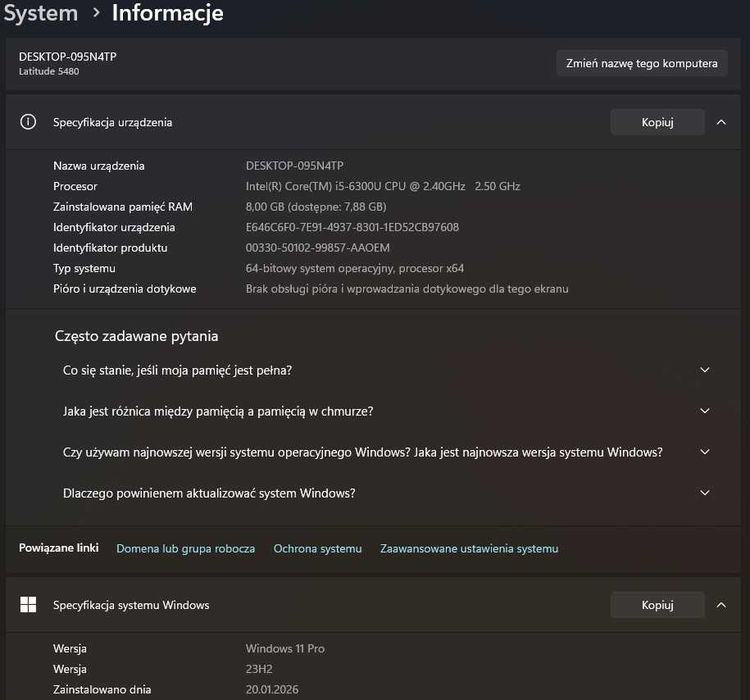The width and height of the screenshot is (750, 700).
Task: Click the Wersja label next to Windows 11 Pro
Action: 70,648
